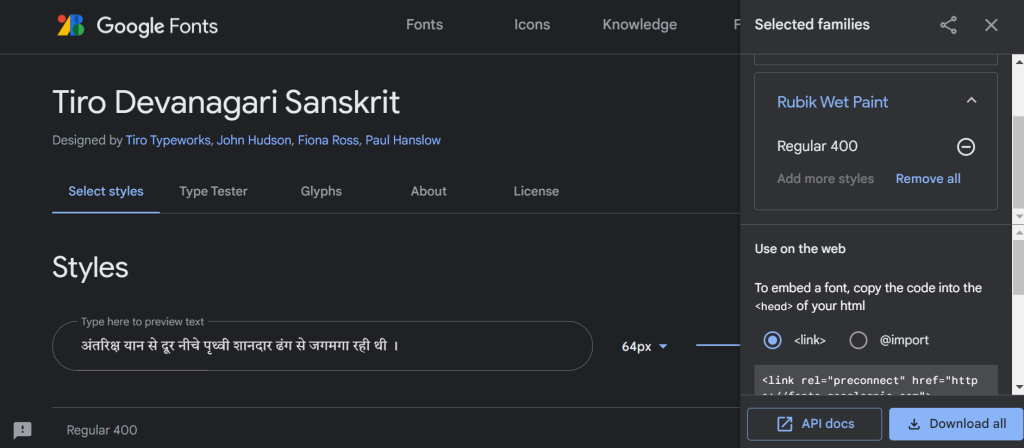This screenshot has width=1024, height=448.
Task: Select the <link> embed option
Action: click(773, 340)
